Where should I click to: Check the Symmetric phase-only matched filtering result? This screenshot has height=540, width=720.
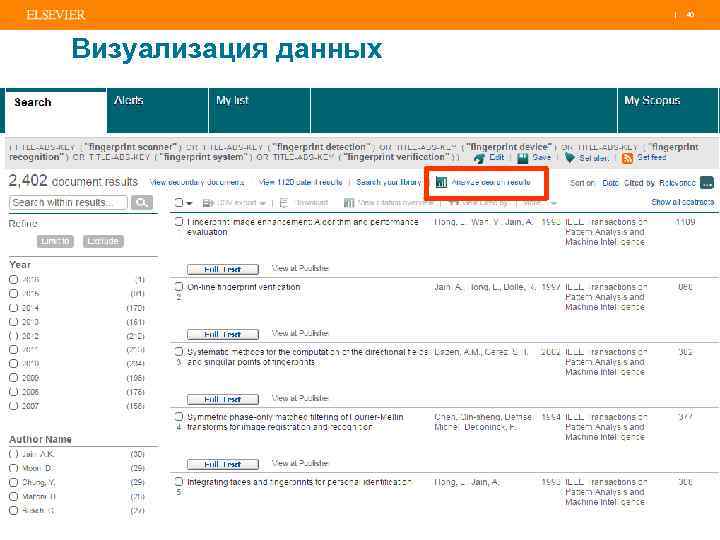(x=179, y=417)
